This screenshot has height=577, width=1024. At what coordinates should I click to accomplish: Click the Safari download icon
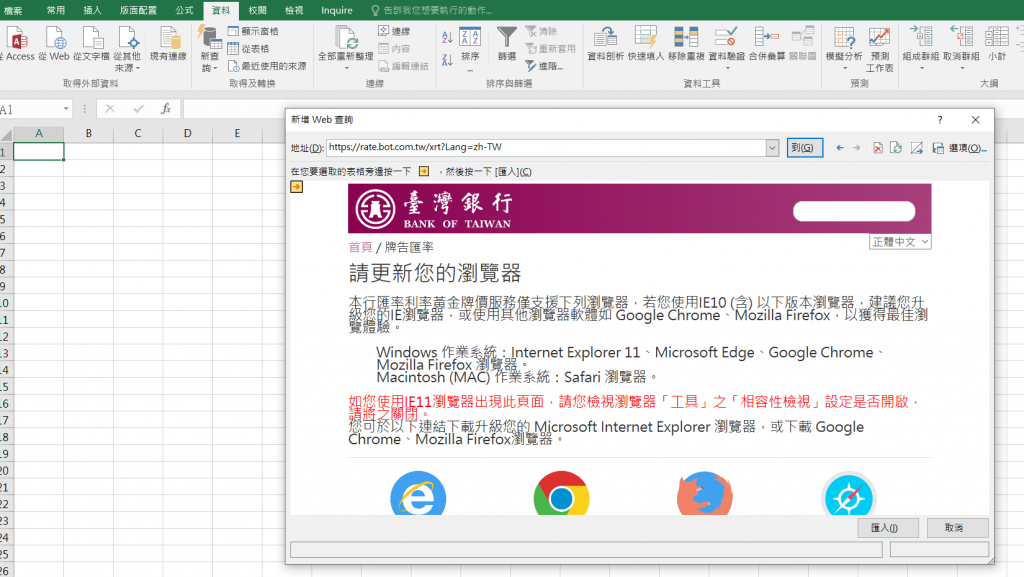(848, 493)
